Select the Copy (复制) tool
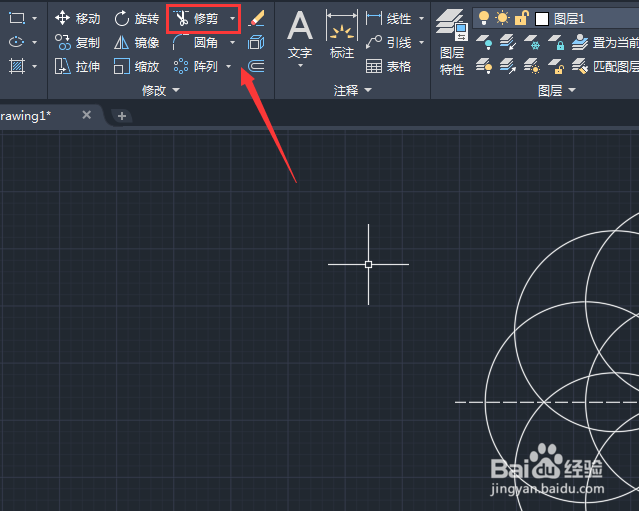This screenshot has height=511, width=639. [77, 42]
